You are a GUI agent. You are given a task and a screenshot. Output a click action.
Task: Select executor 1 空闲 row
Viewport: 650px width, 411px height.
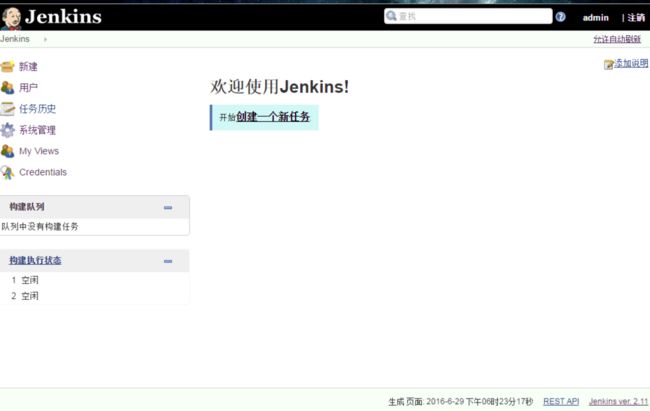coord(95,280)
